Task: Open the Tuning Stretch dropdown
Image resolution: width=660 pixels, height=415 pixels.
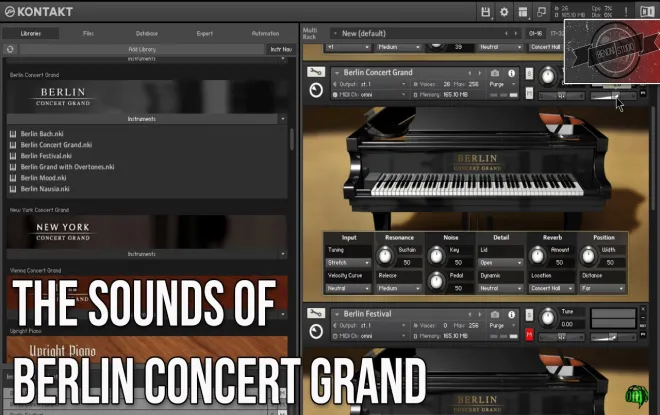Action: pyautogui.click(x=348, y=263)
